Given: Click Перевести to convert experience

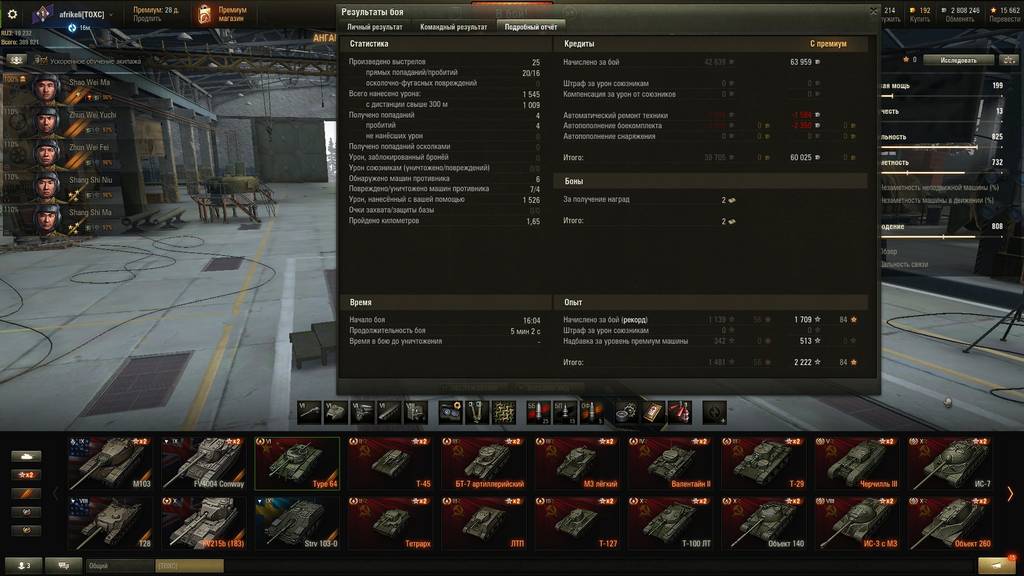Looking at the screenshot, I should (x=1004, y=19).
